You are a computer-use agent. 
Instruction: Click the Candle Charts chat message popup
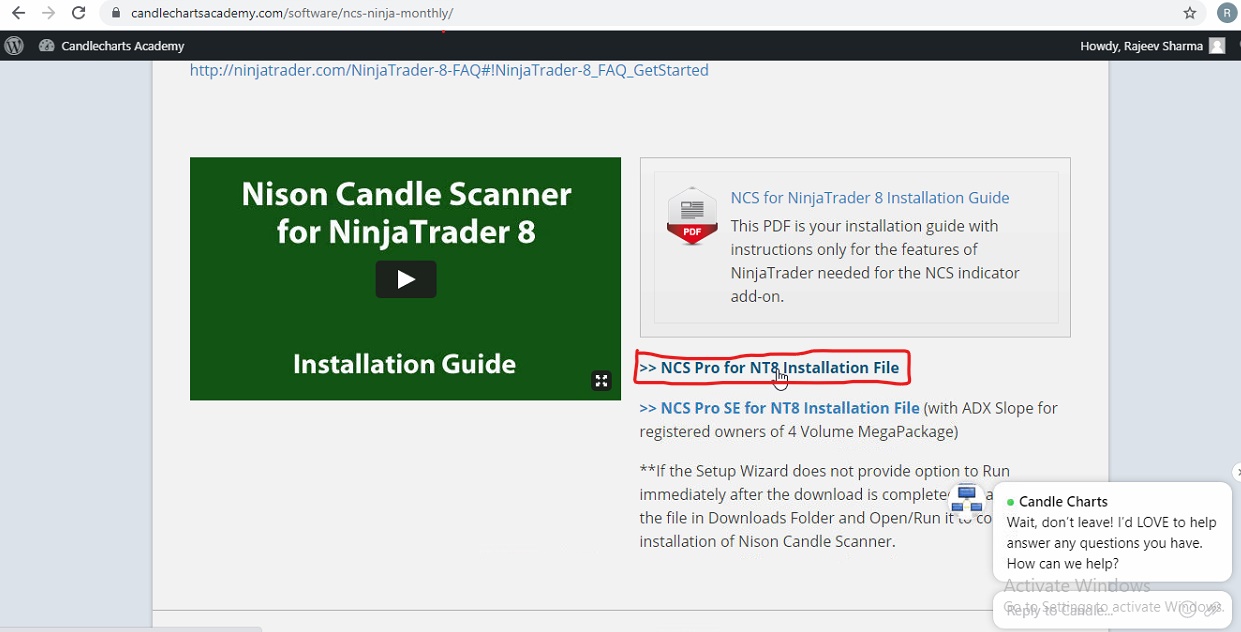1112,532
